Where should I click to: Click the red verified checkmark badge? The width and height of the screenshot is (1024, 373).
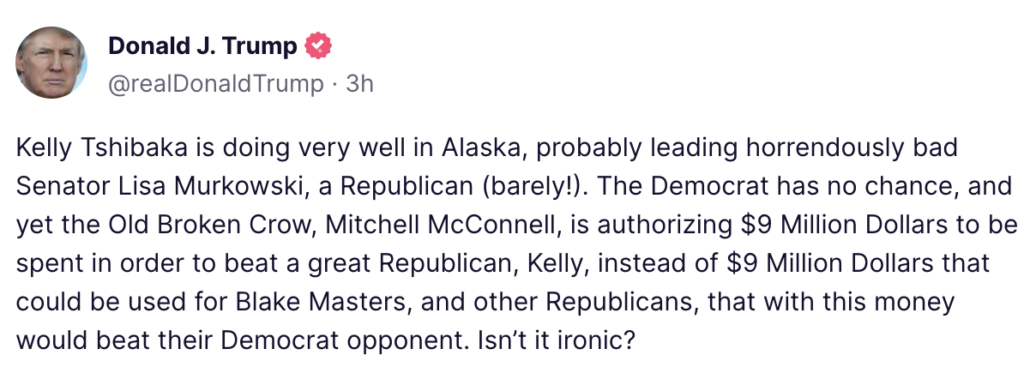[x=319, y=46]
